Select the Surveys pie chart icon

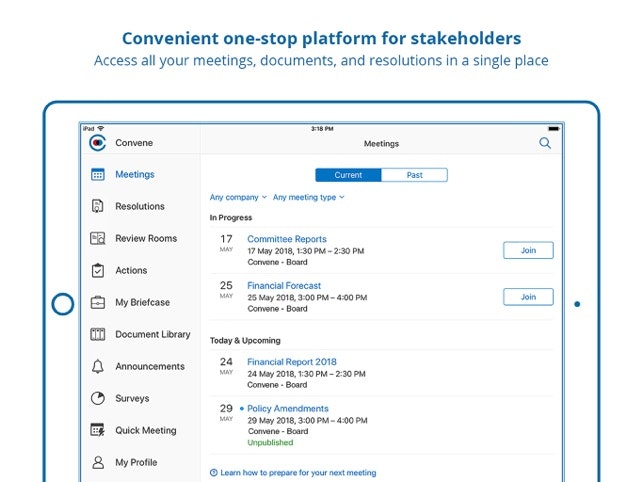pyautogui.click(x=98, y=398)
